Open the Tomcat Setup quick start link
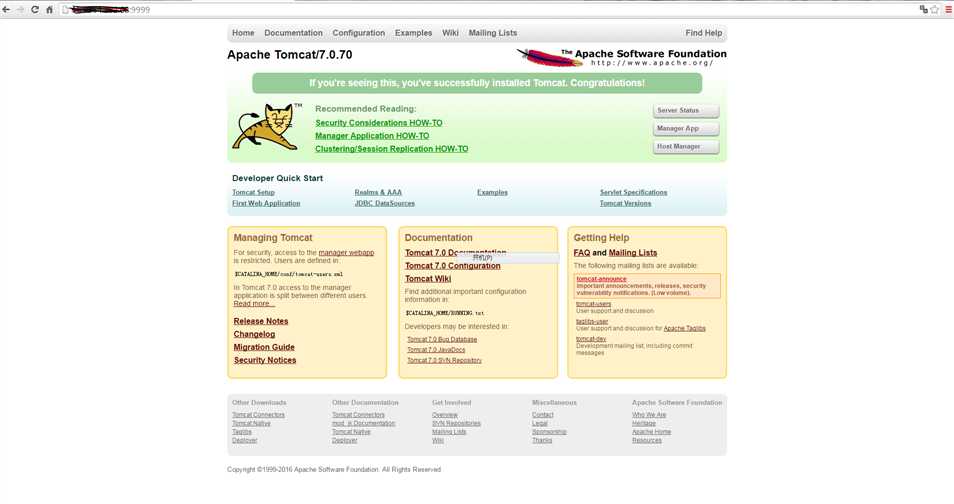The image size is (954, 504). pyautogui.click(x=253, y=192)
